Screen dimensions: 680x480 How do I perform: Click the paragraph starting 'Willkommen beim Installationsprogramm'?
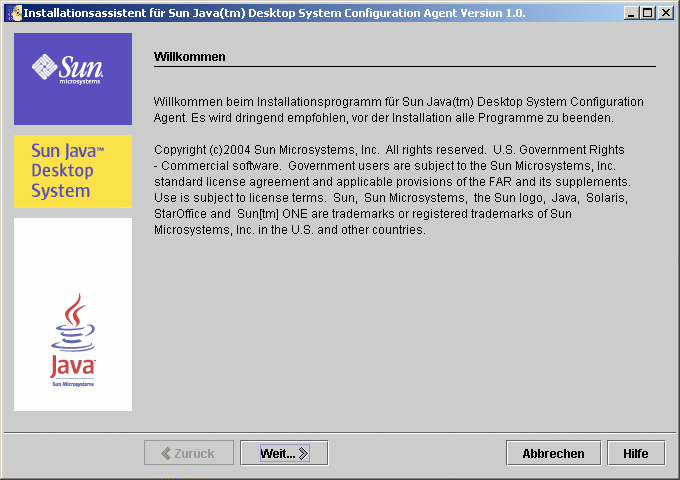pos(399,110)
